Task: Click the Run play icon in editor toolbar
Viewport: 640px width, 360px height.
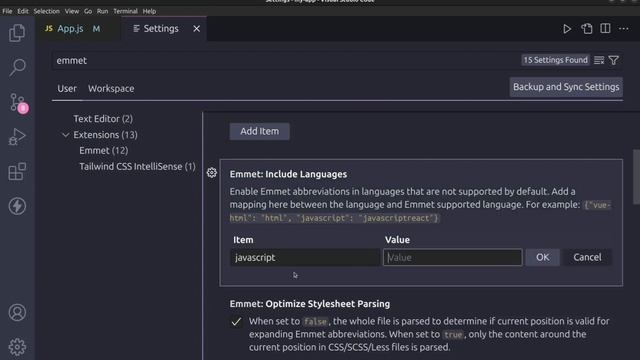Action: point(567,29)
